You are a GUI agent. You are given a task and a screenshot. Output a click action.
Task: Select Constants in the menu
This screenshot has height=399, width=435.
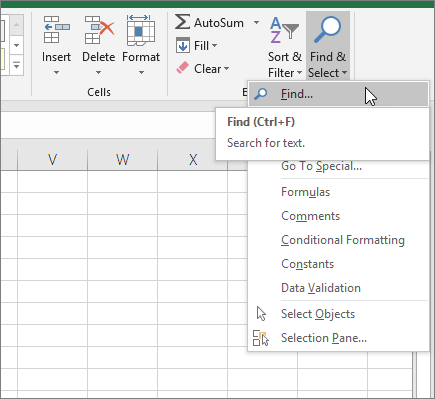tap(339, 264)
